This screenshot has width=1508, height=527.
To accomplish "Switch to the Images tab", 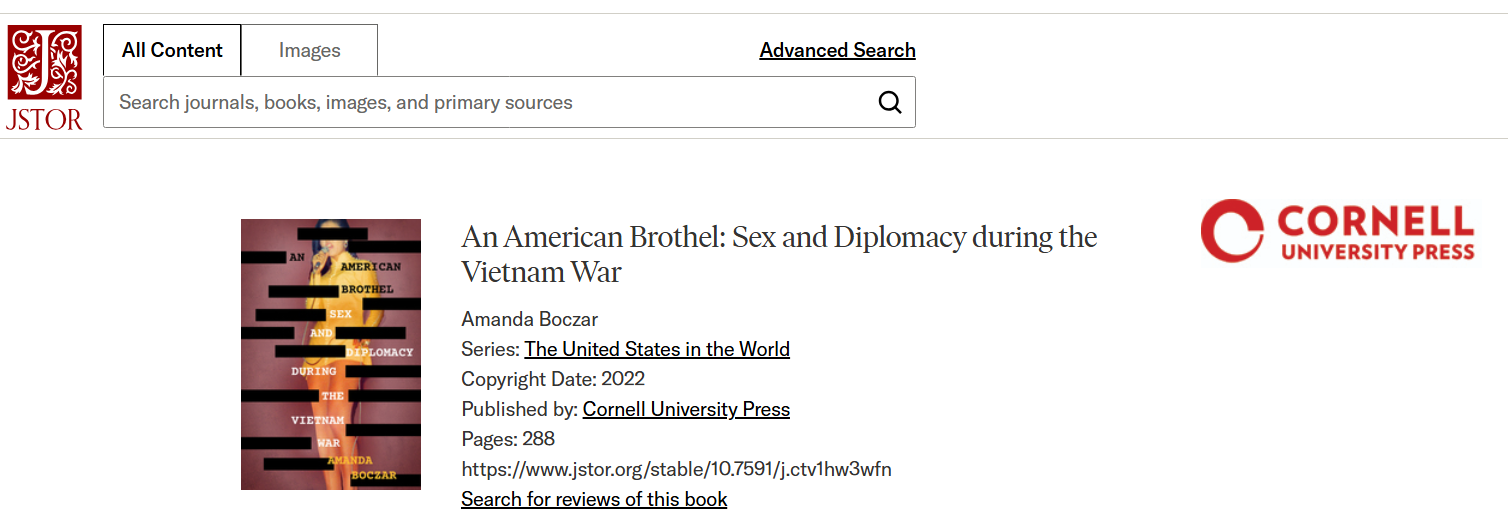I will pyautogui.click(x=309, y=50).
